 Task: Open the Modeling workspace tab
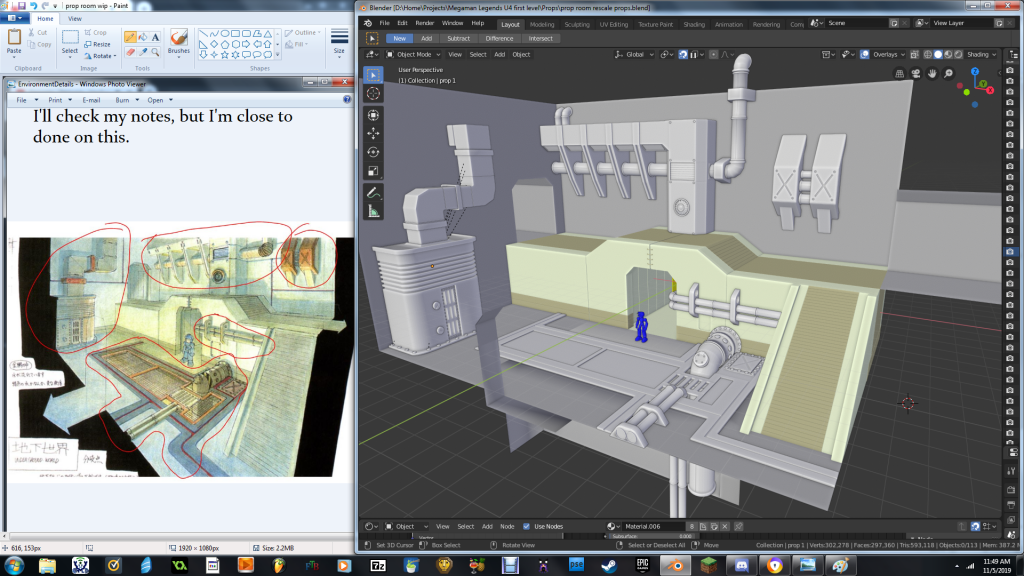541,24
